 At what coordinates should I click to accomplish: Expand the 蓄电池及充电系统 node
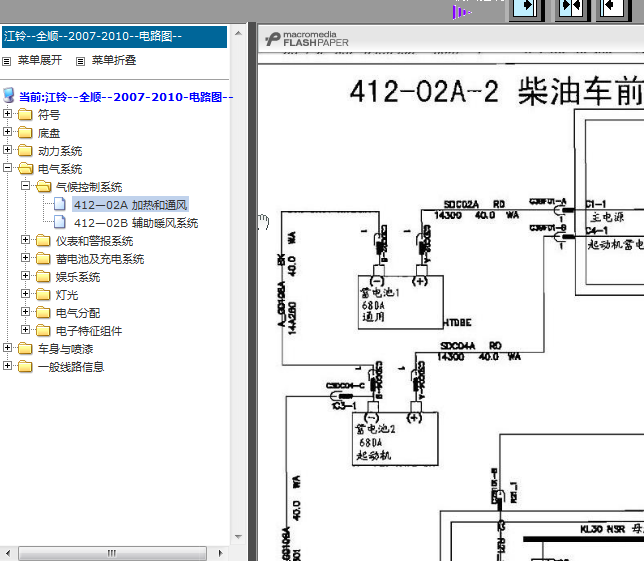pos(25,258)
